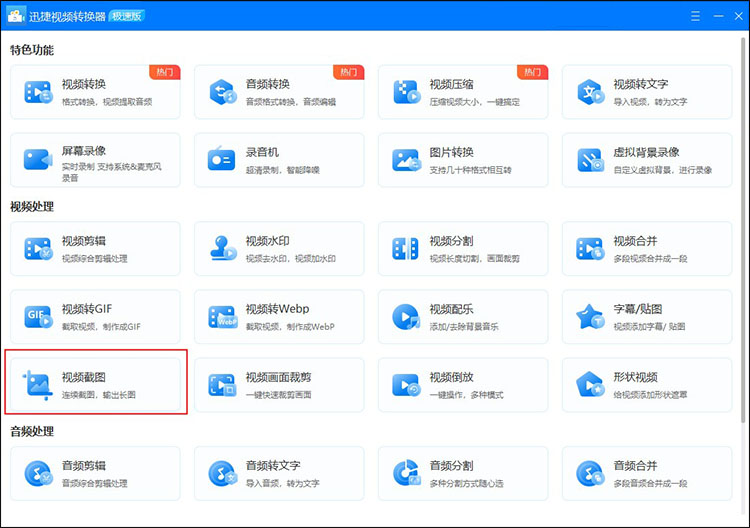This screenshot has height=528, width=750.
Task: Open the 视频转Webp icon
Action: click(222, 317)
